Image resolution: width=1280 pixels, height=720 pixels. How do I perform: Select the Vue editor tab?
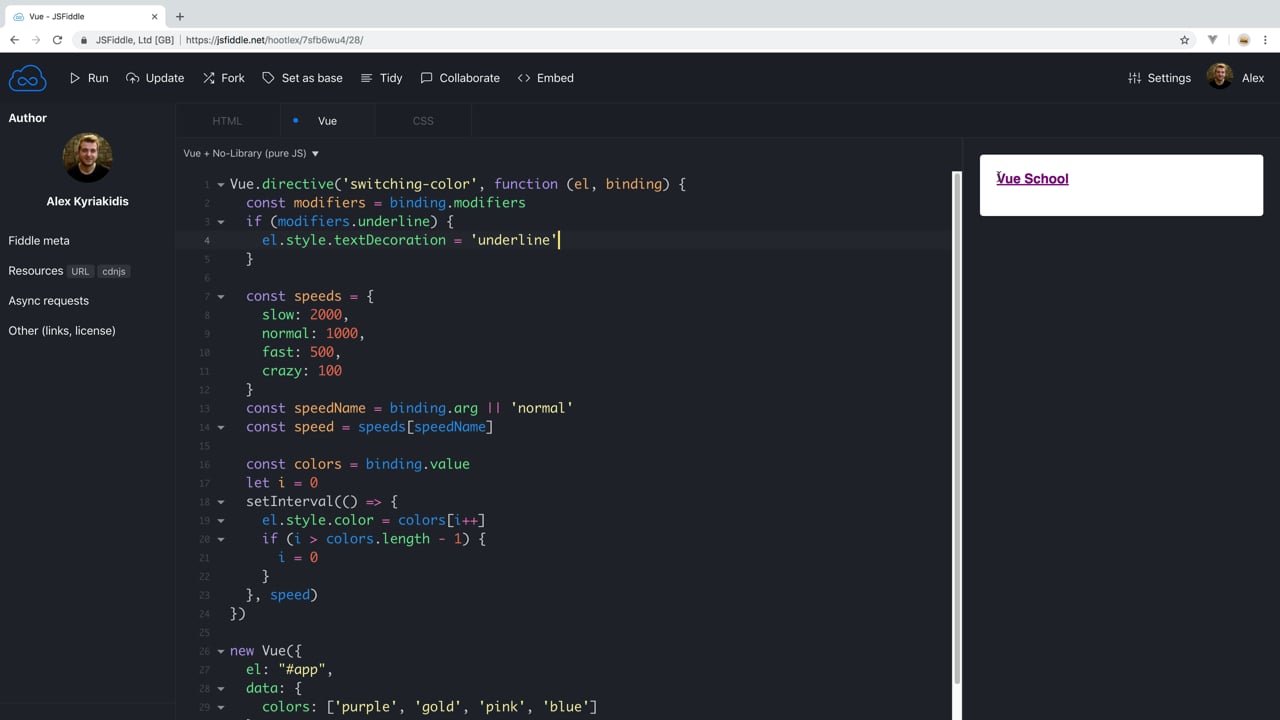(327, 121)
